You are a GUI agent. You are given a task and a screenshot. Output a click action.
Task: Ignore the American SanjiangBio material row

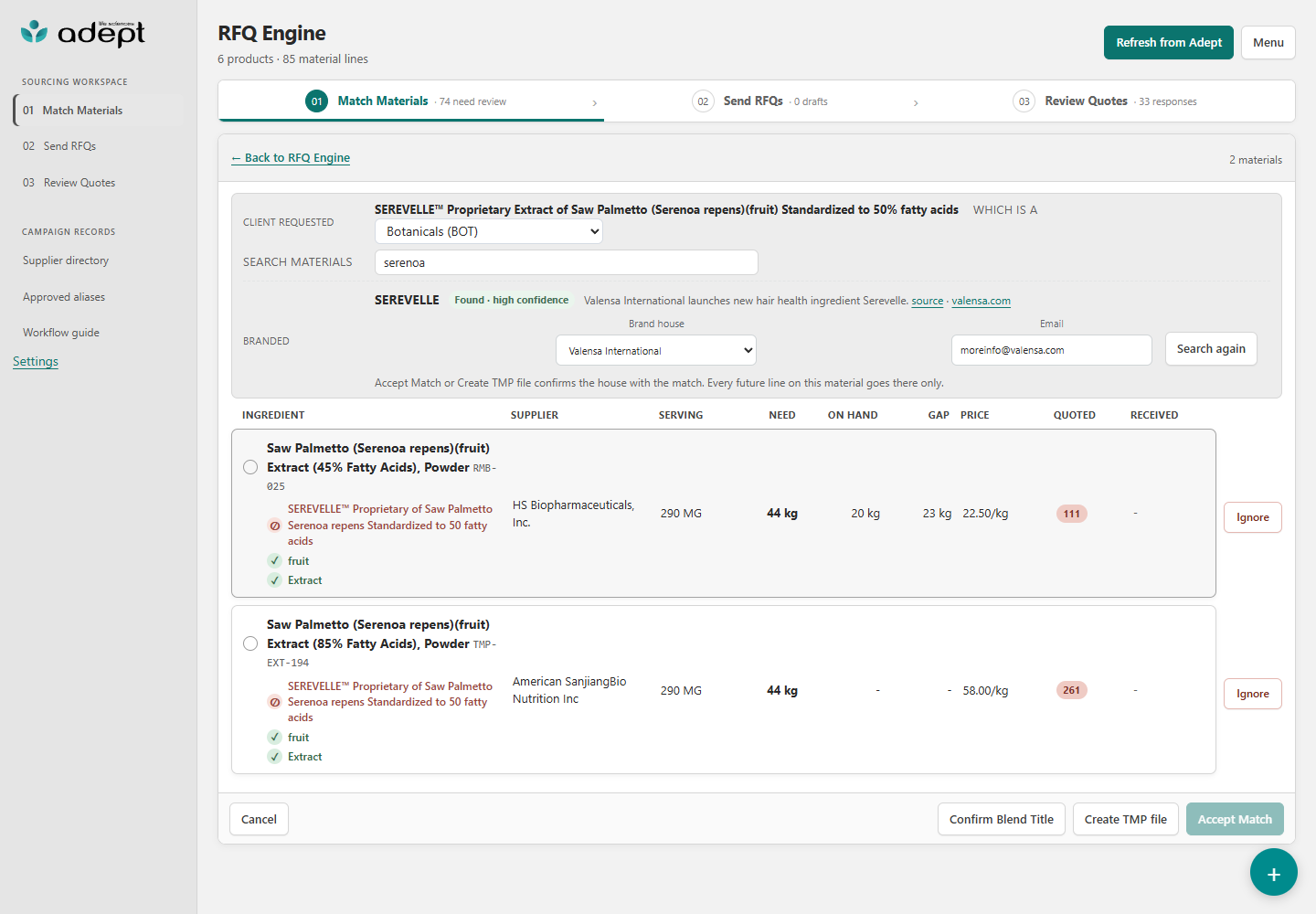[1253, 694]
